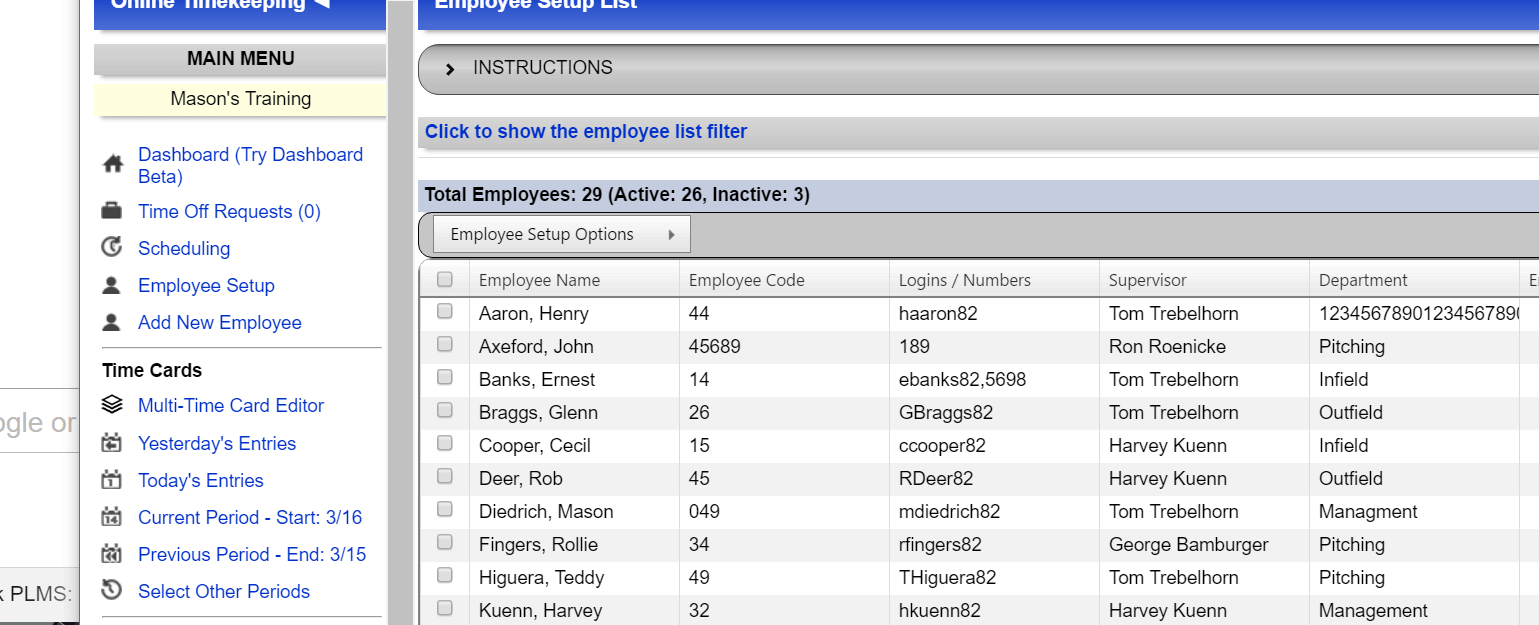Click the person icon beside Employee Setup
This screenshot has width=1539, height=625.
point(112,285)
